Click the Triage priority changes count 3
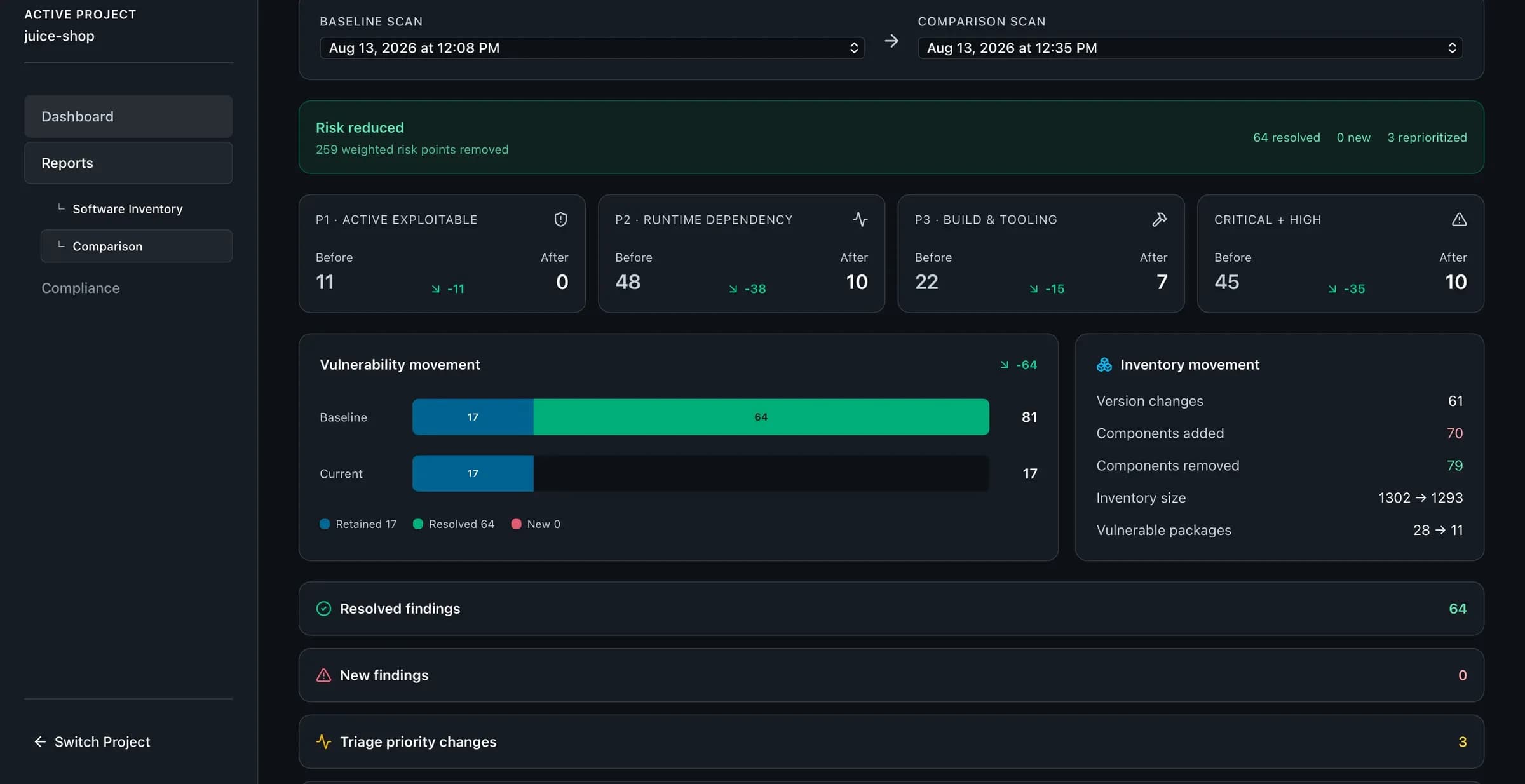The image size is (1525, 784). click(x=1462, y=741)
